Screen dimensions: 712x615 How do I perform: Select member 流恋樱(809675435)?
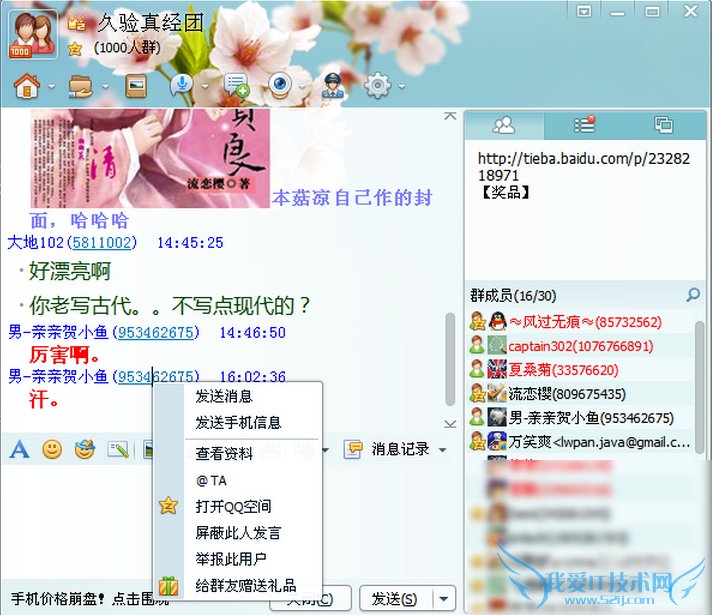click(581, 394)
